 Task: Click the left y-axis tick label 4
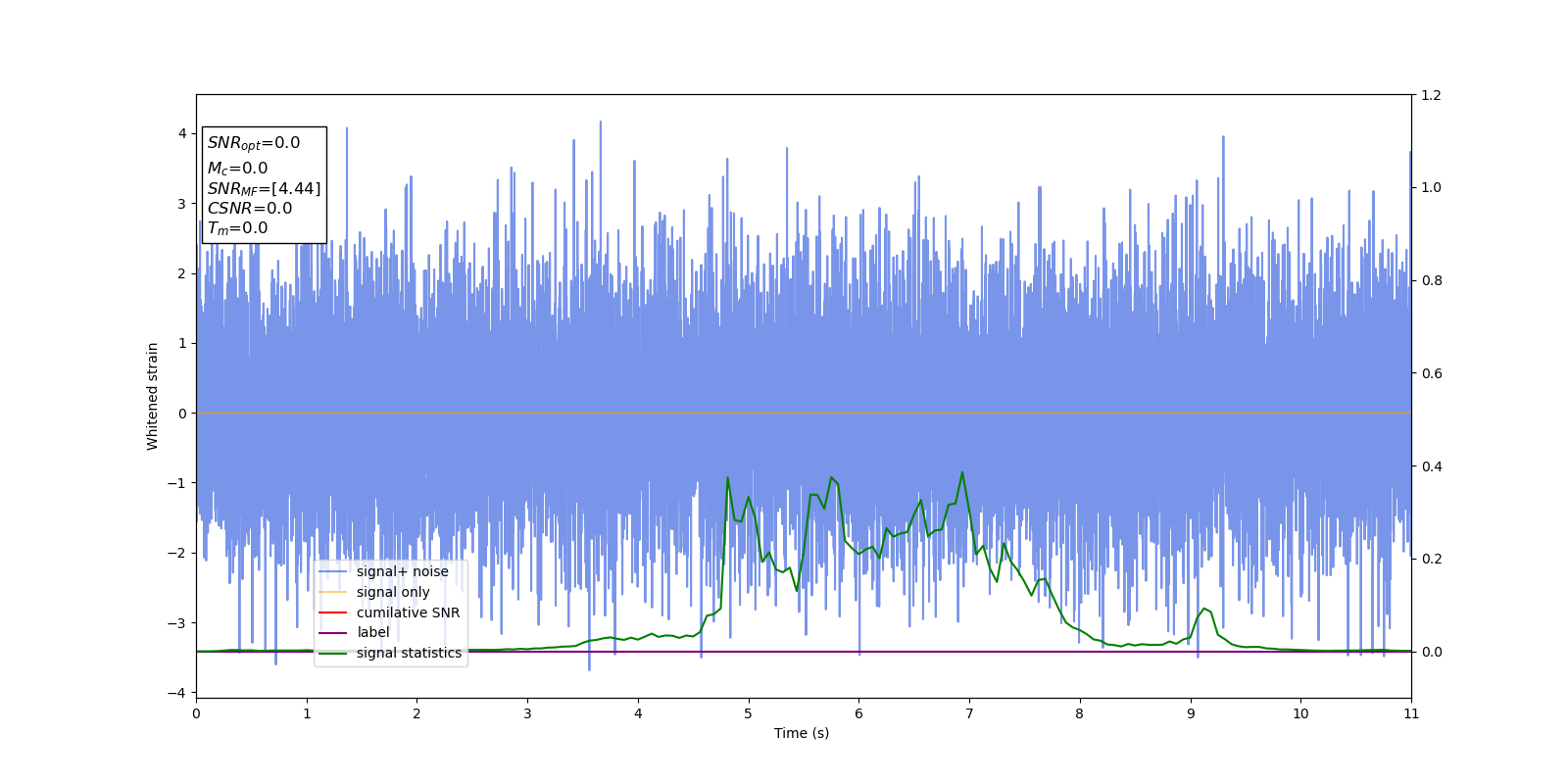pos(181,133)
